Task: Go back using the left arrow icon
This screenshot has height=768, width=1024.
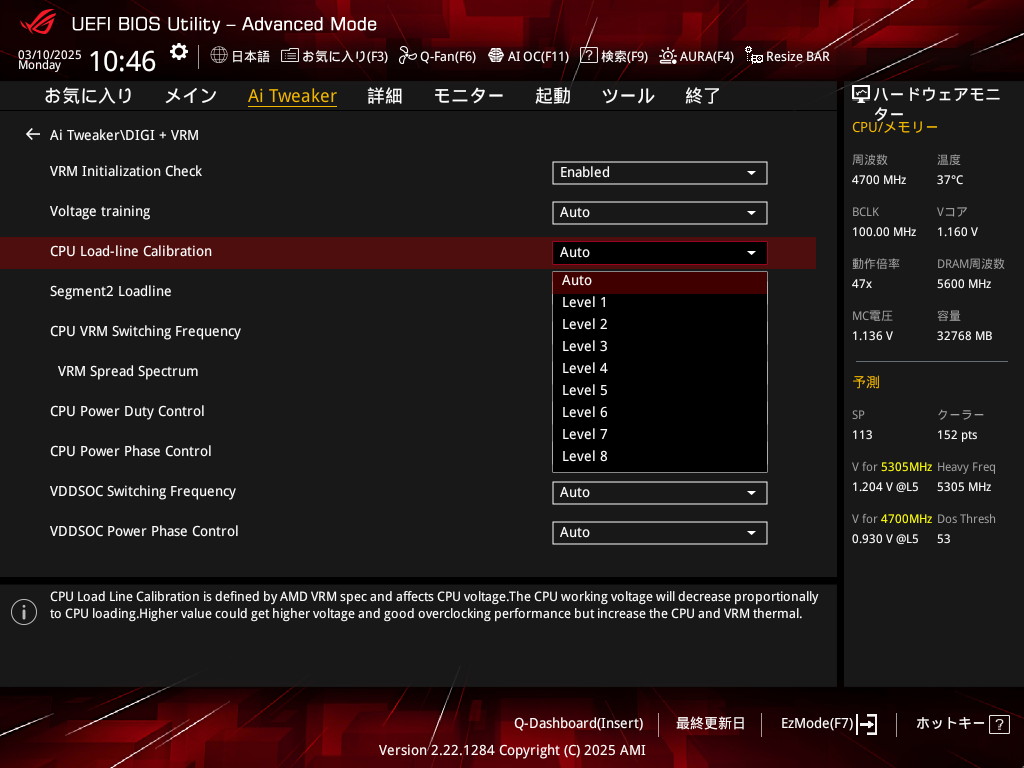Action: pyautogui.click(x=33, y=135)
